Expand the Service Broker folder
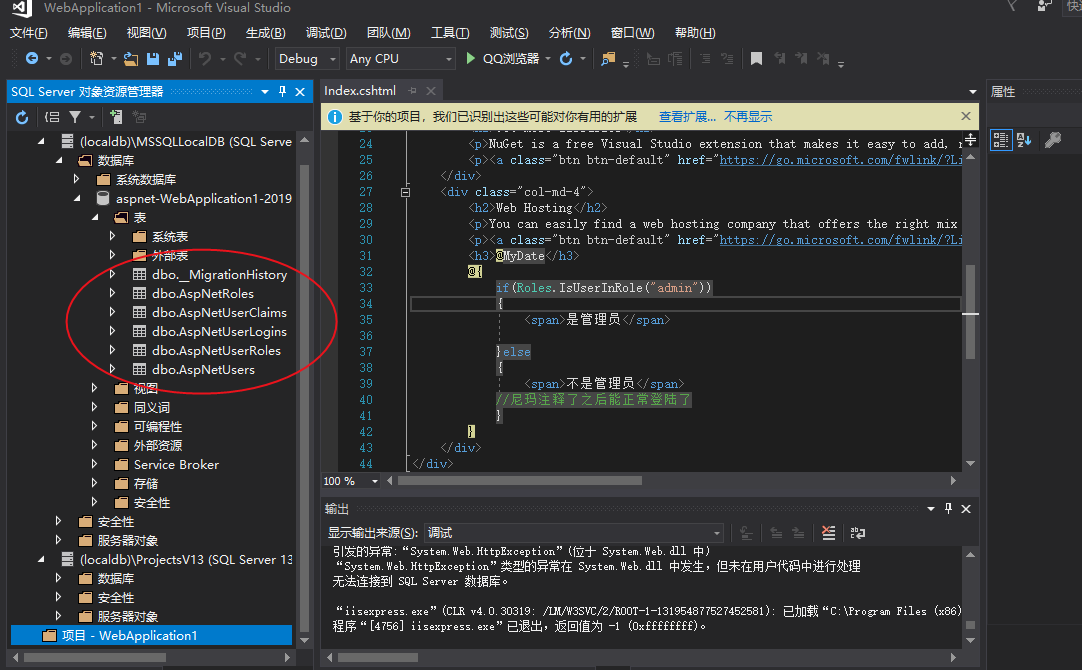 (x=95, y=464)
